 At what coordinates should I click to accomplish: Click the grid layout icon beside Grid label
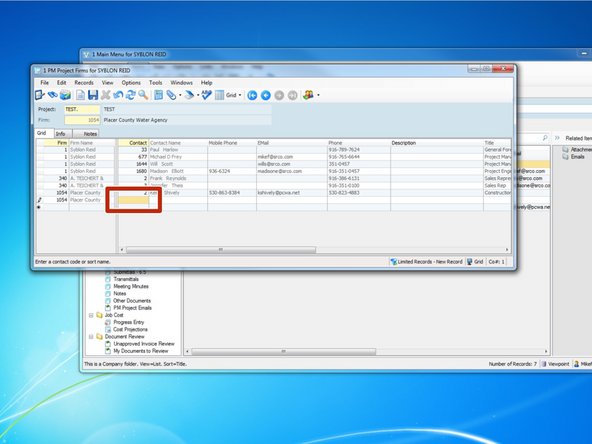coord(219,95)
